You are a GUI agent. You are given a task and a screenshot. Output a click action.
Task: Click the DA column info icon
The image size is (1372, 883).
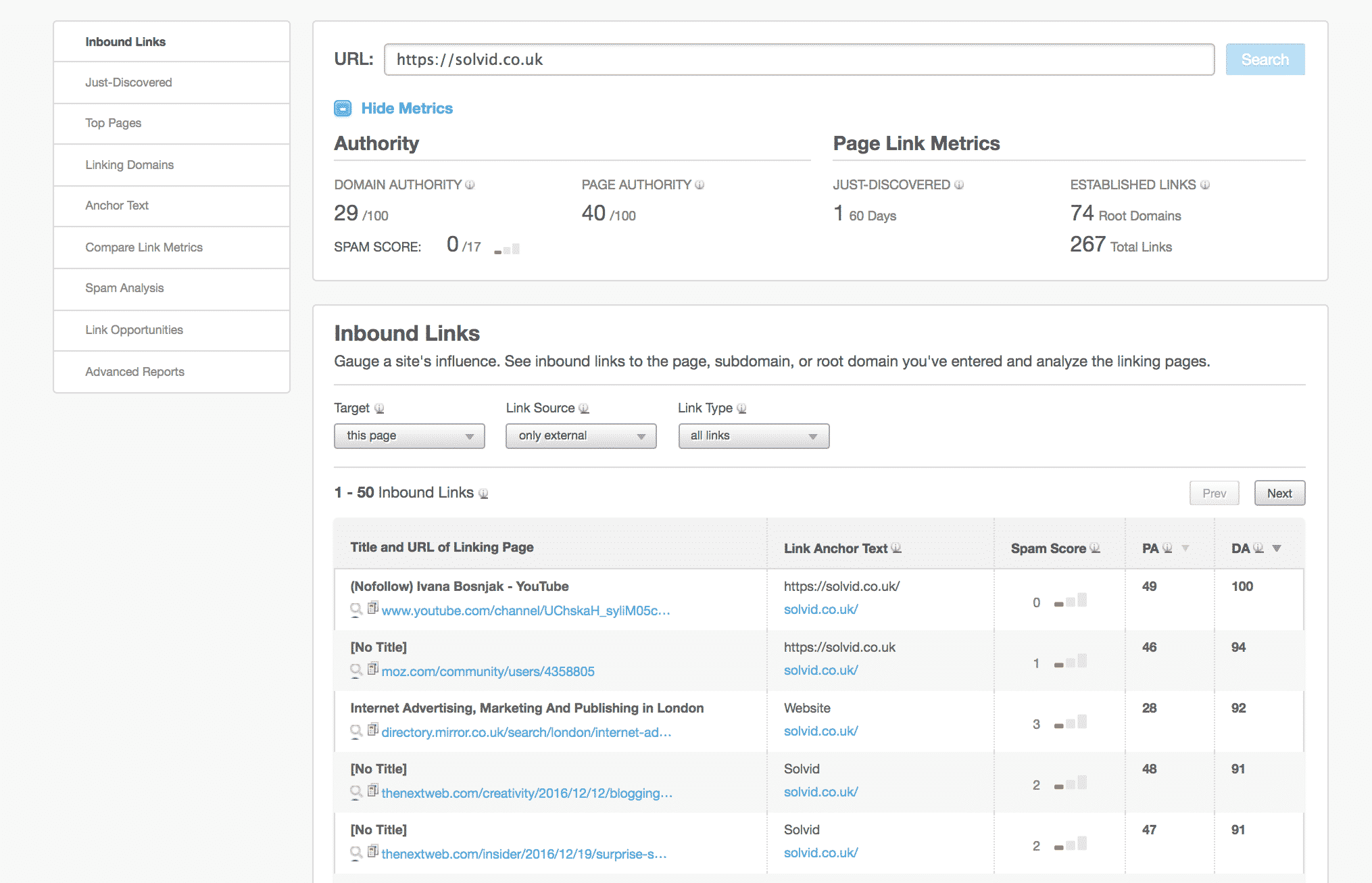coord(1258,548)
